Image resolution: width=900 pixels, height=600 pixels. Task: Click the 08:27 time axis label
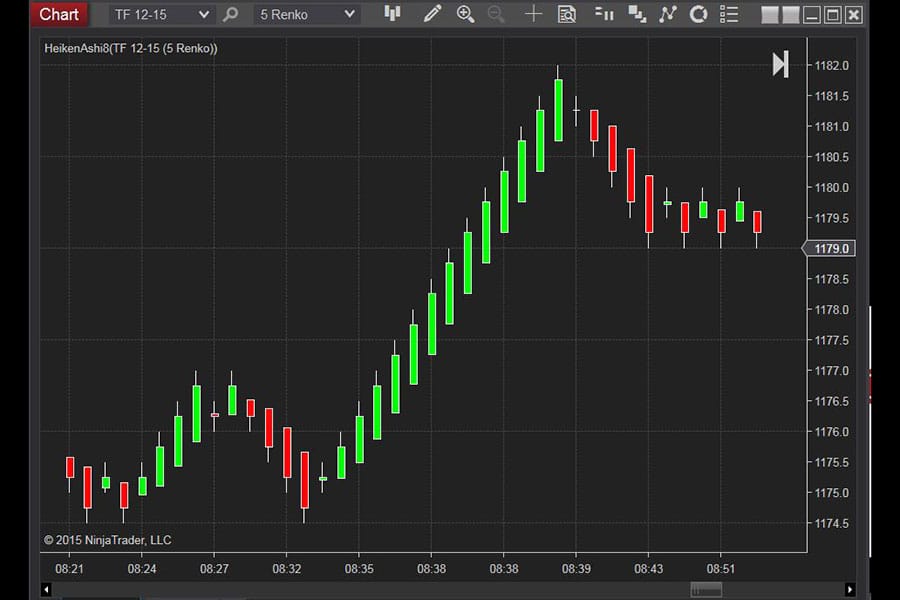pyautogui.click(x=214, y=569)
